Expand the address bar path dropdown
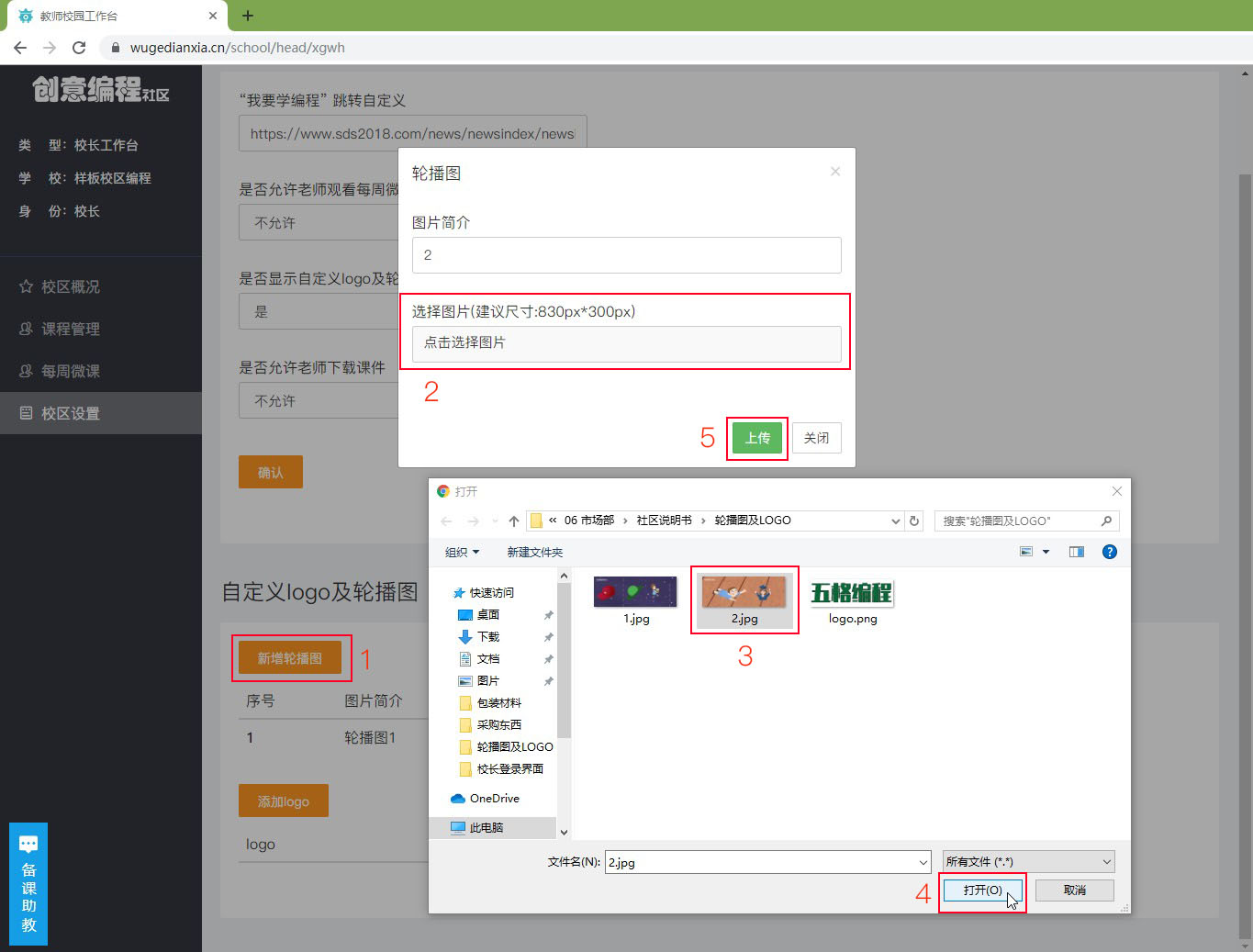This screenshot has height=952, width=1253. coord(896,521)
